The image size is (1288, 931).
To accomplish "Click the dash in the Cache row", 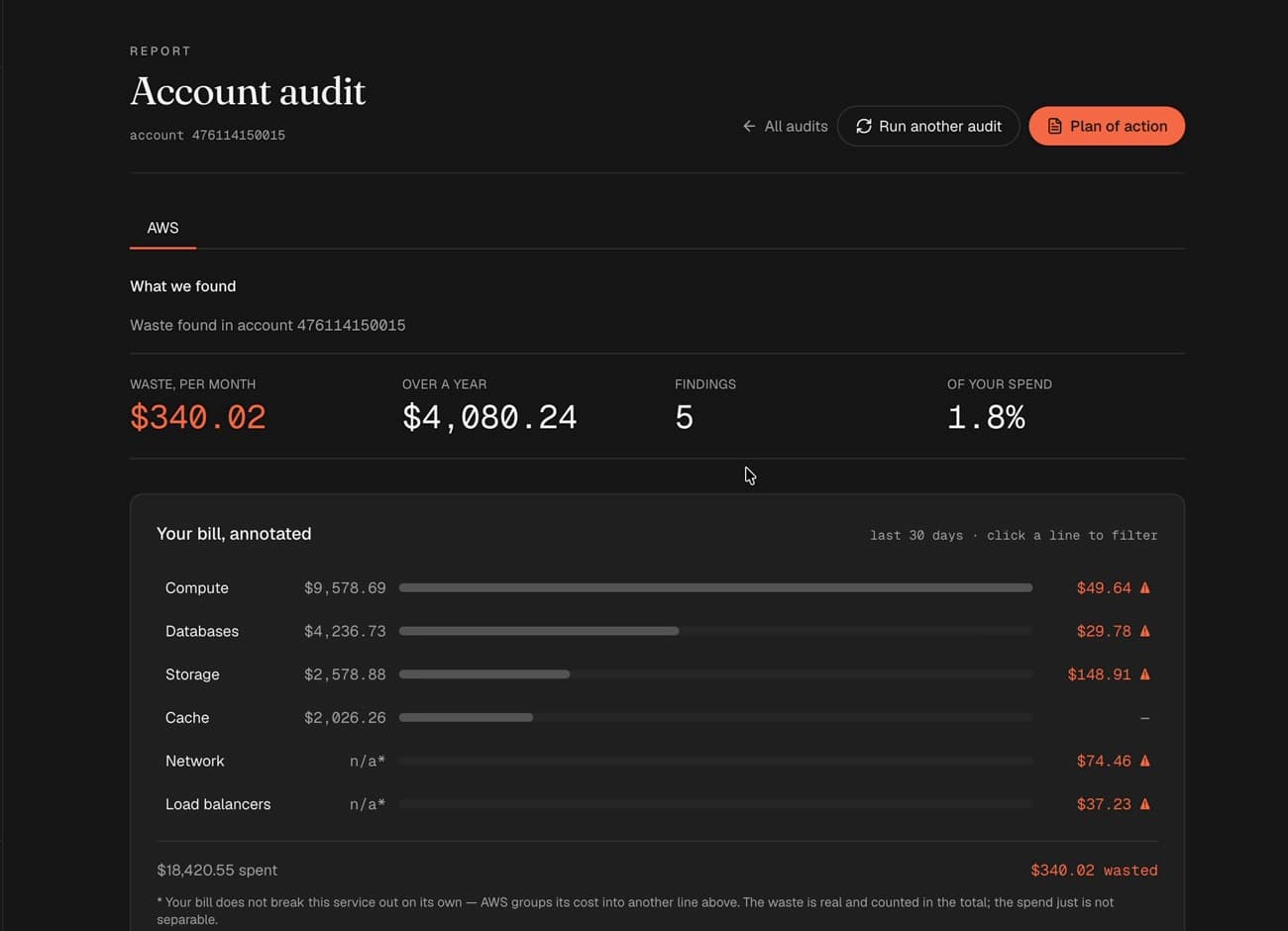I will click(x=1144, y=718).
